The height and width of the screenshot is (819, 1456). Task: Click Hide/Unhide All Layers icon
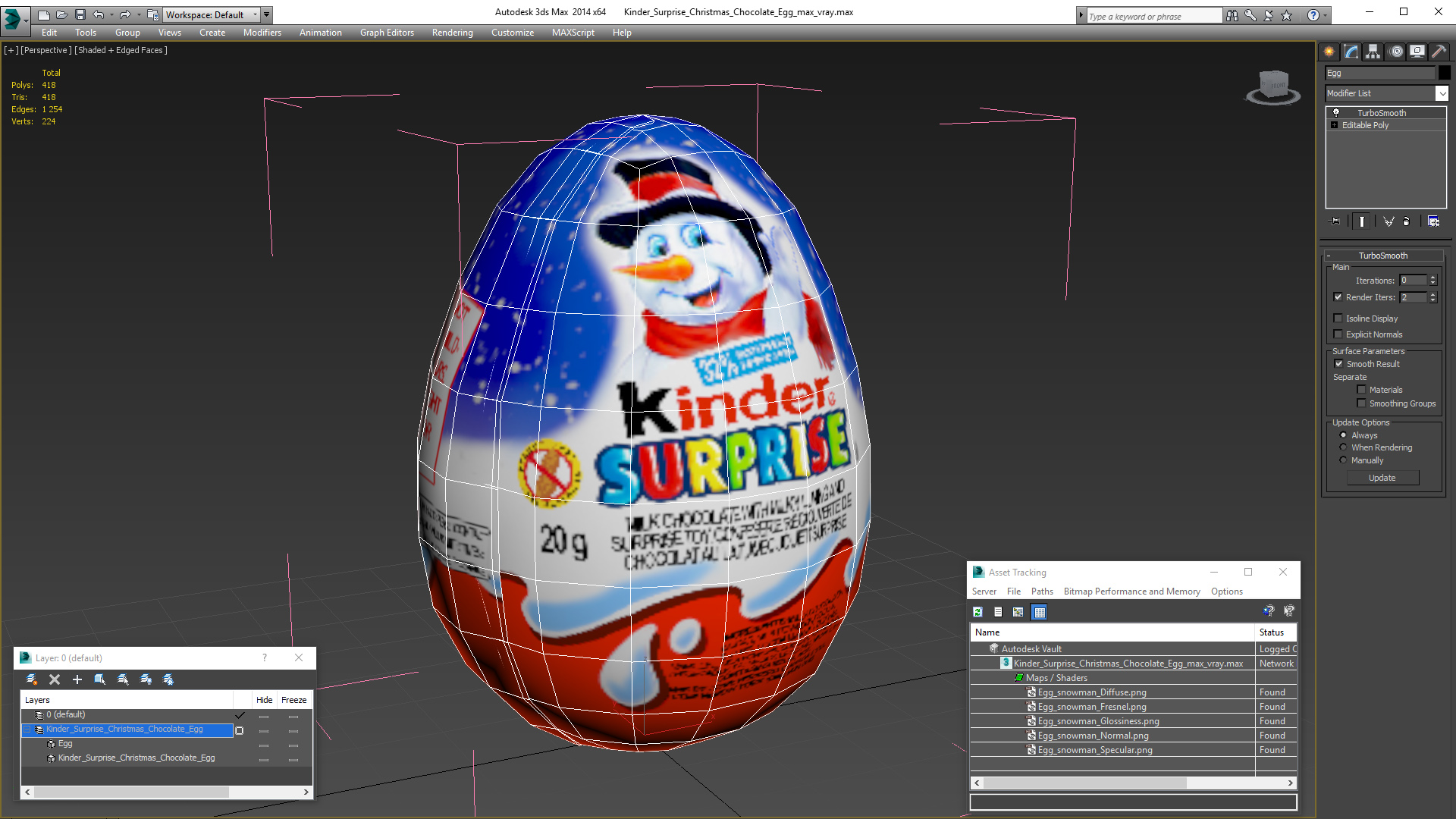146,679
